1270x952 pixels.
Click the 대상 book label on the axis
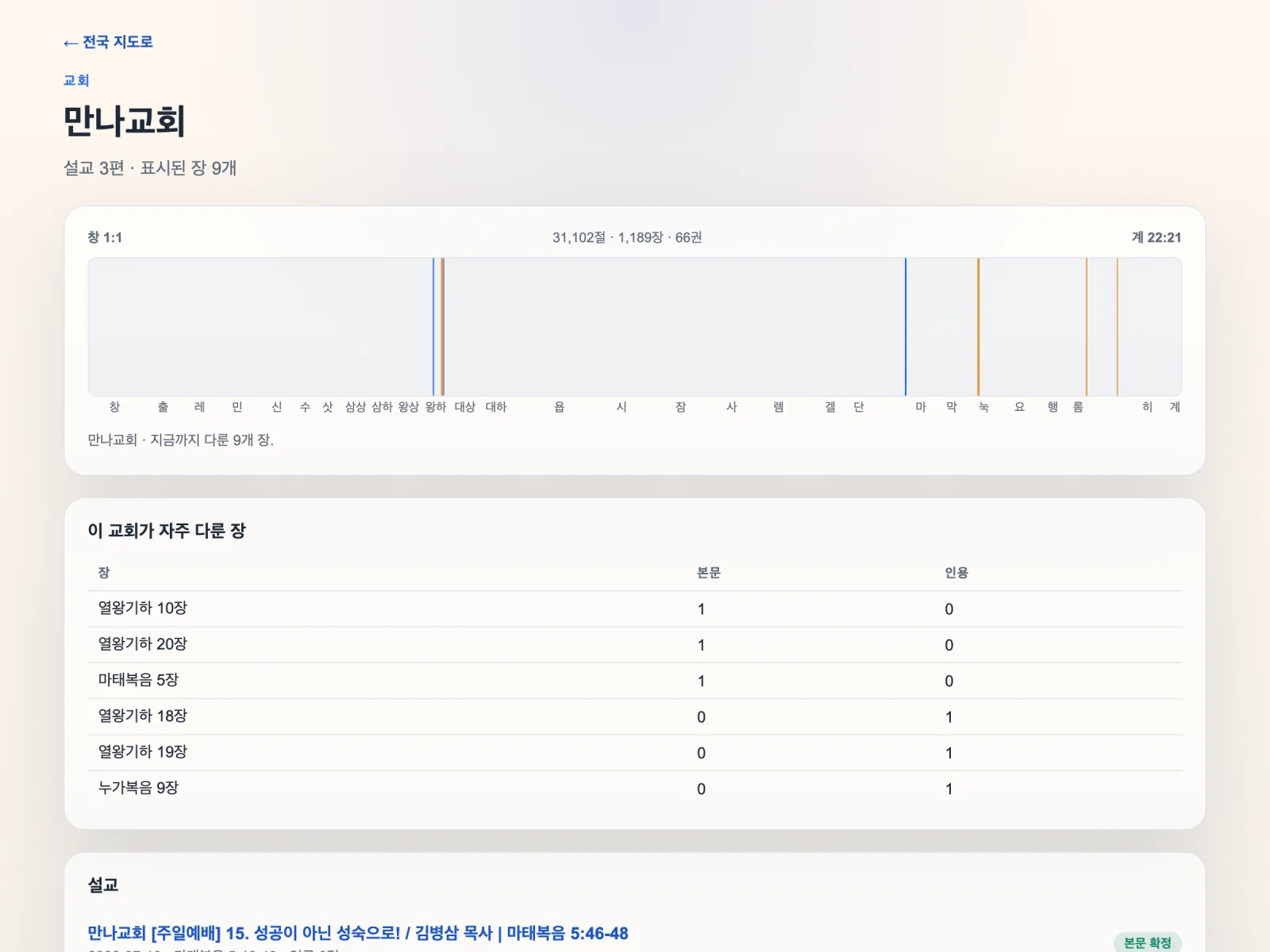[x=465, y=407]
